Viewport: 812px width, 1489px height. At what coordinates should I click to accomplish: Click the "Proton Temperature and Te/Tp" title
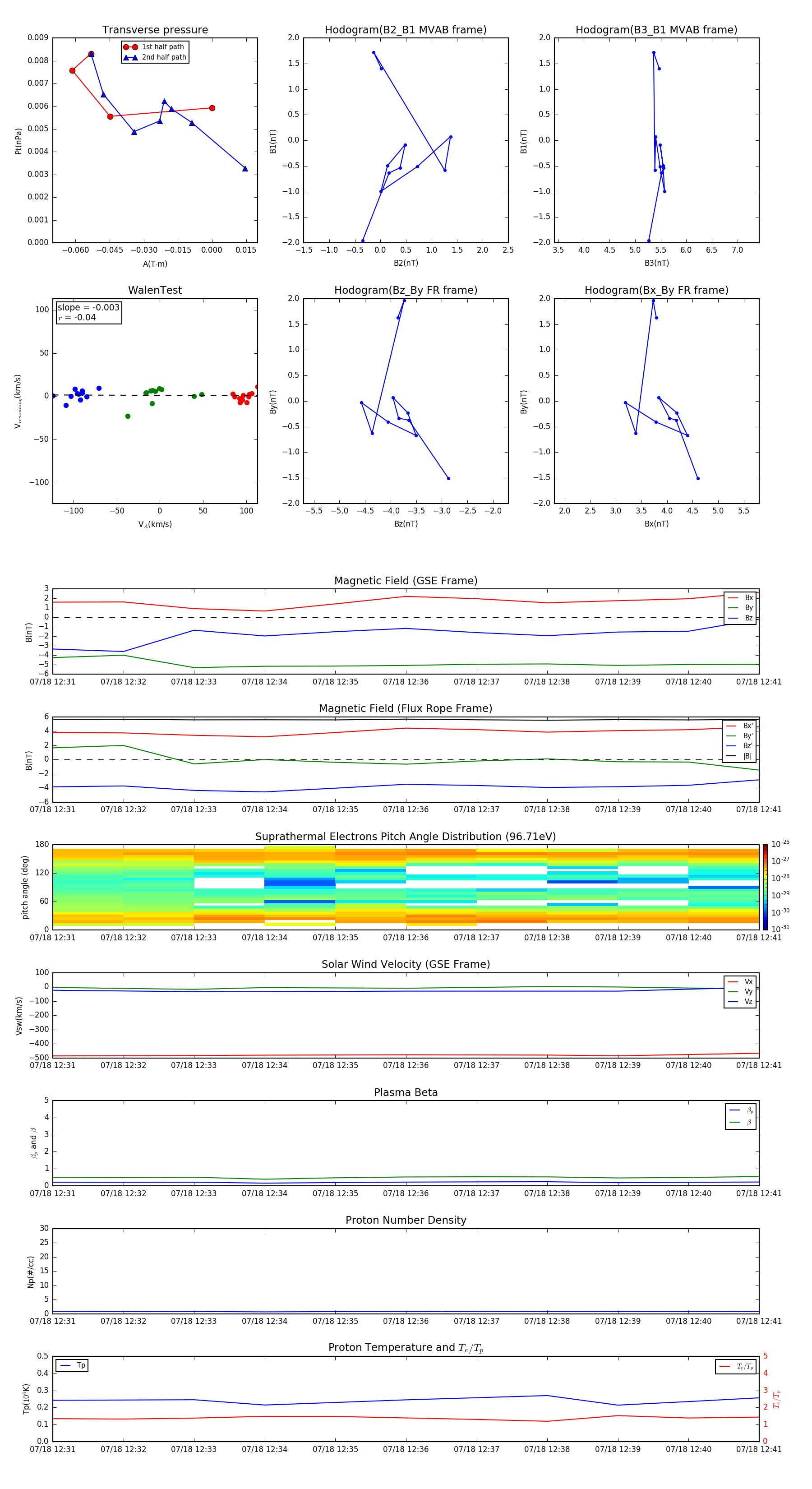[x=406, y=1348]
